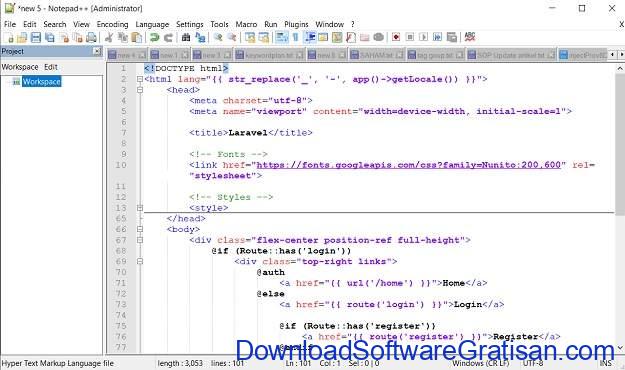Save recorded macro toolbar icon
Viewport: 625px width, 370px height.
[x=452, y=37]
